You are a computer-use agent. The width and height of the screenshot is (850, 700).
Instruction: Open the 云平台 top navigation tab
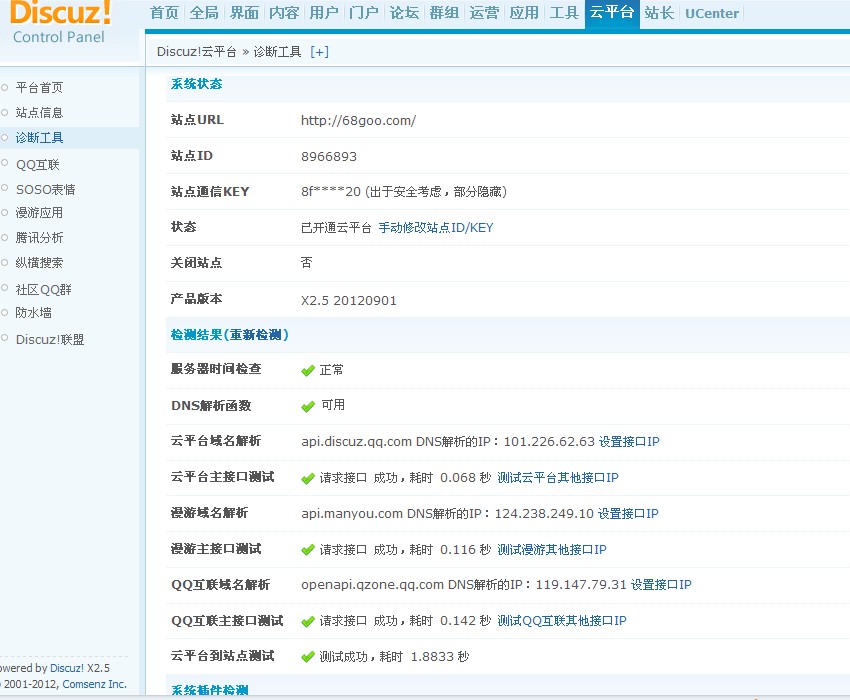611,13
